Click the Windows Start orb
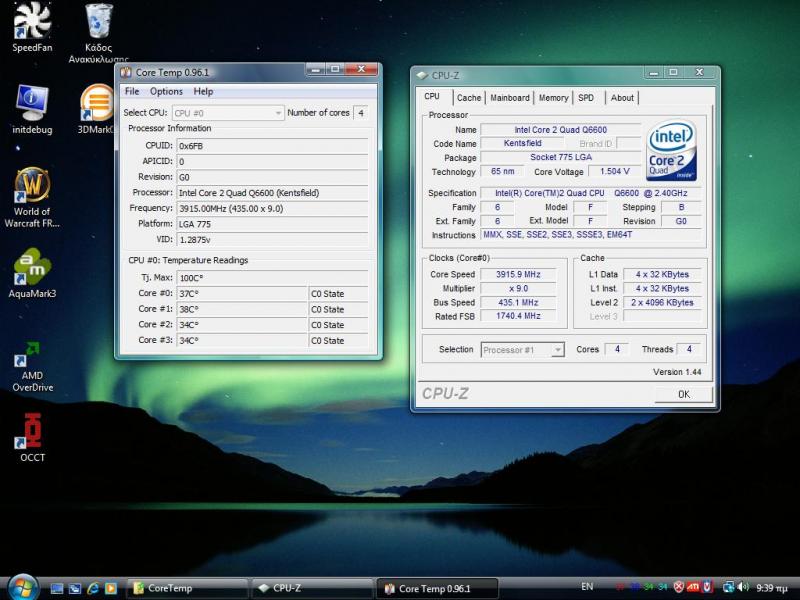This screenshot has height=600, width=800. point(22,588)
